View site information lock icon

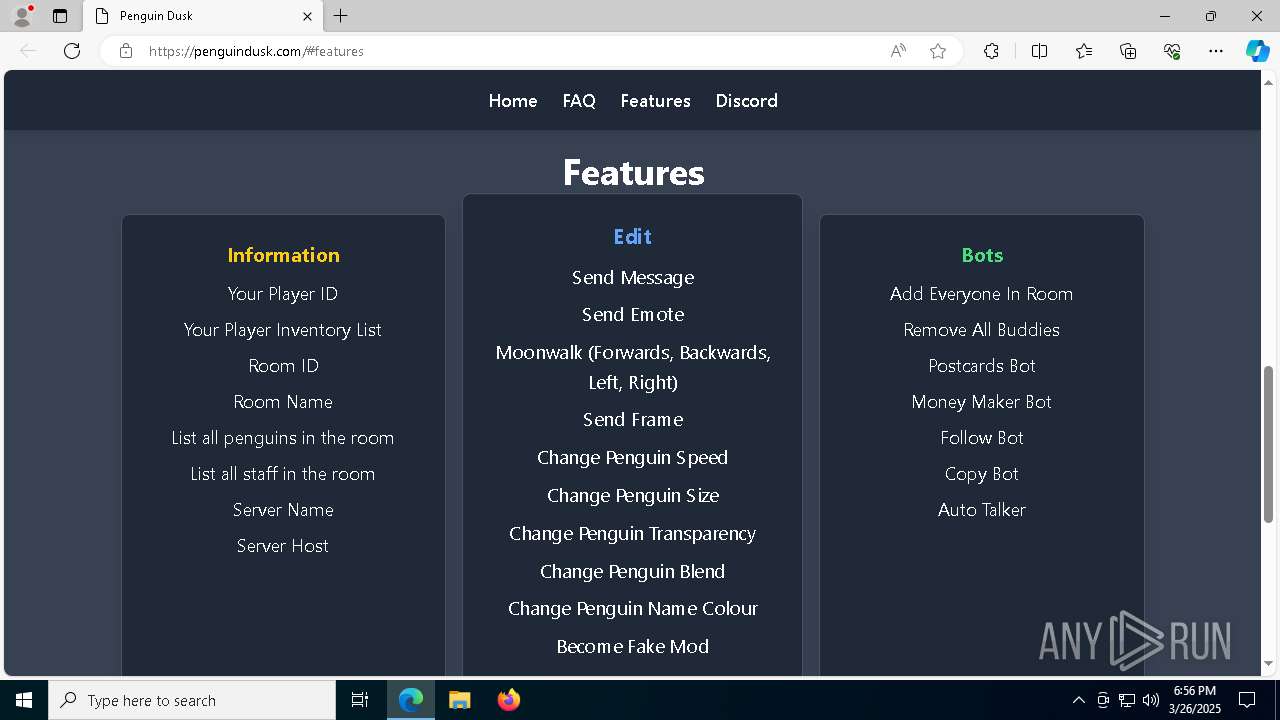126,51
